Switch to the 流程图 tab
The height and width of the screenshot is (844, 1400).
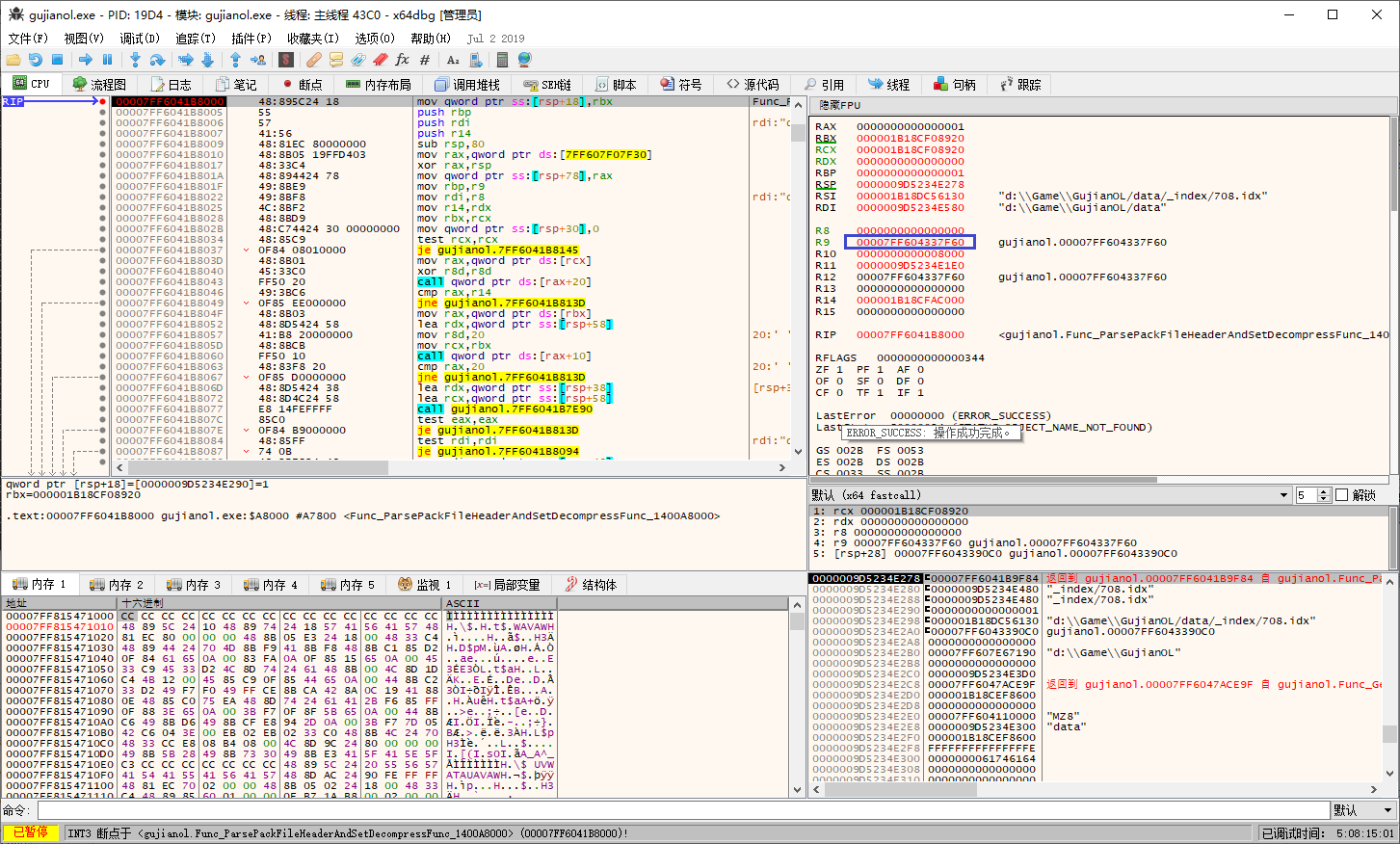point(99,85)
